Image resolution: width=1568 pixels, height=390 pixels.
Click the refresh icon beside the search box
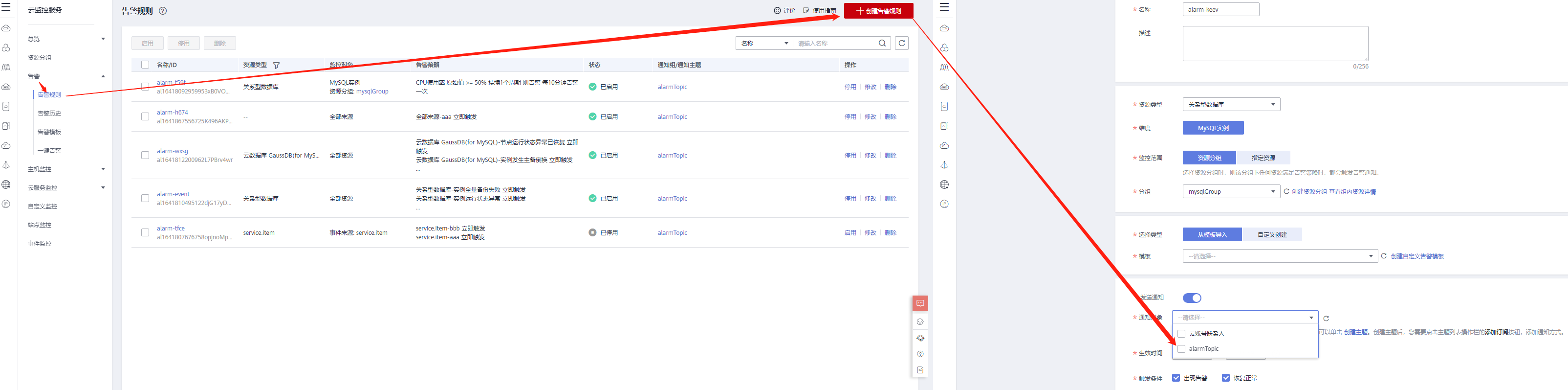pos(901,43)
